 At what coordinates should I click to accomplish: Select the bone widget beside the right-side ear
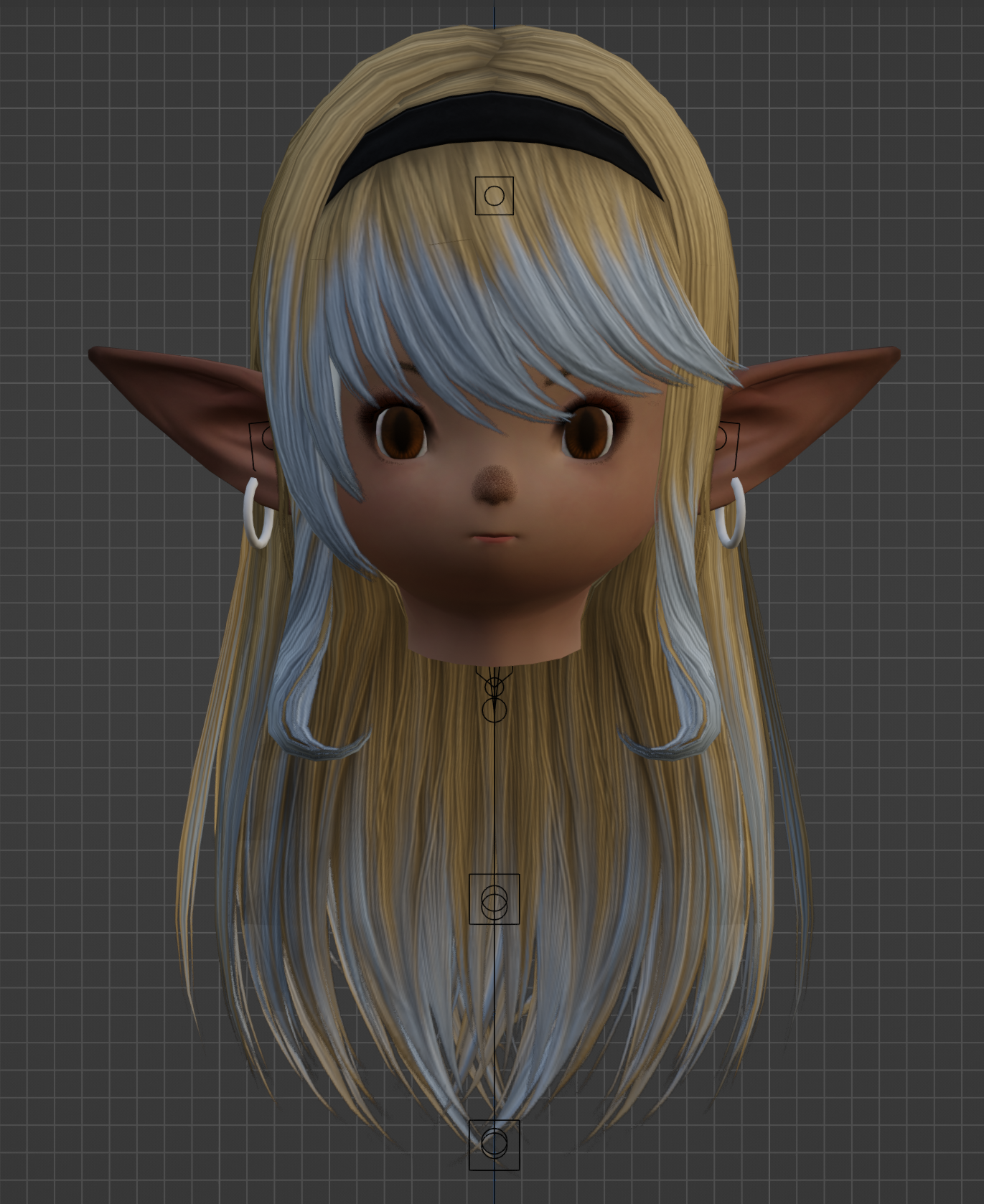[x=728, y=446]
